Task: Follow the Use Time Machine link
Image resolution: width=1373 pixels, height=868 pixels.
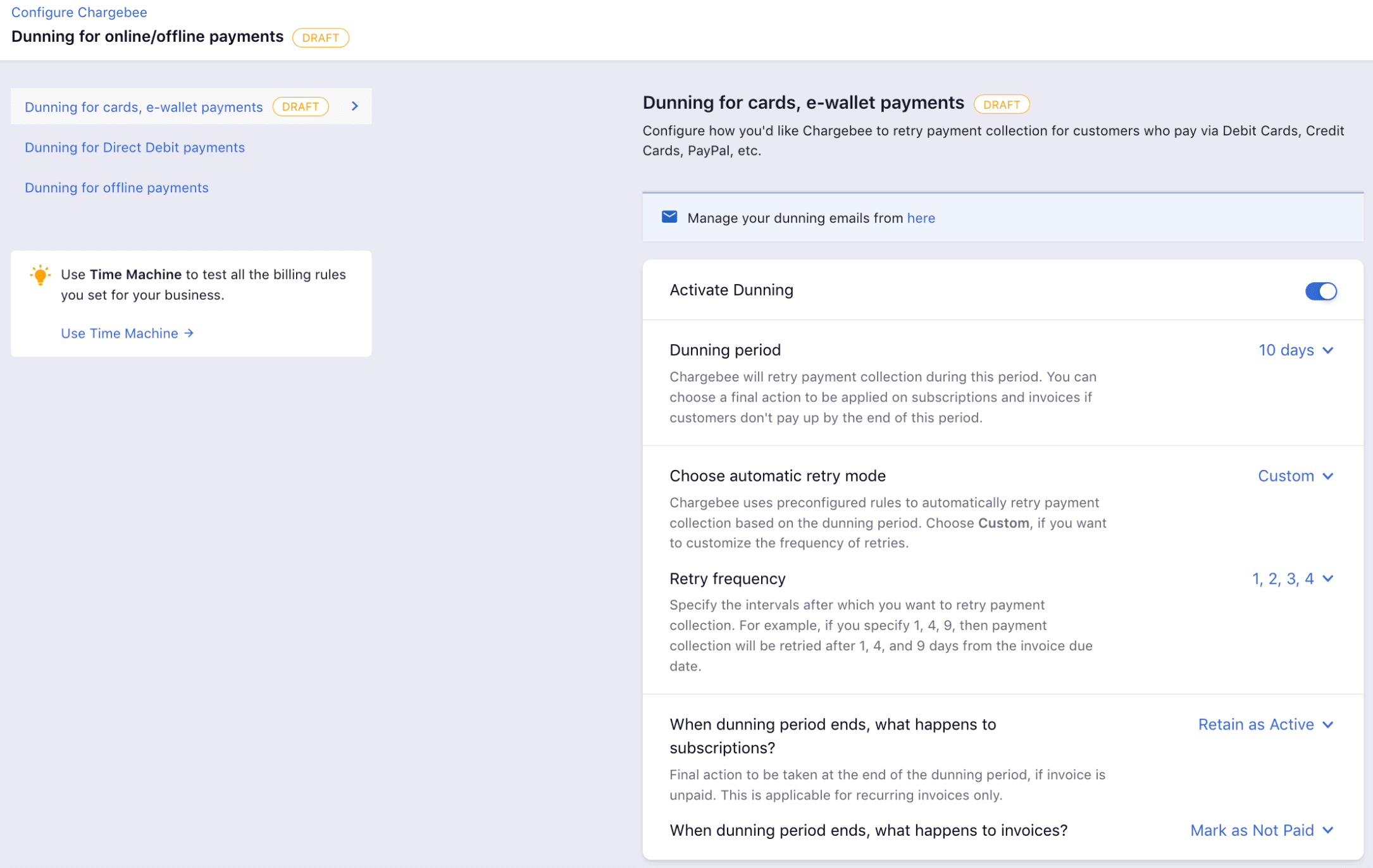Action: click(x=127, y=333)
